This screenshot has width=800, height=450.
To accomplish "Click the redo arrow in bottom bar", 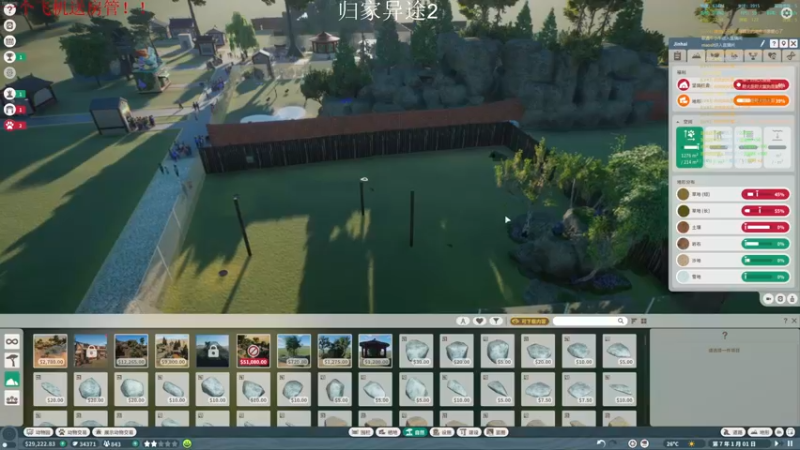I will [613, 443].
